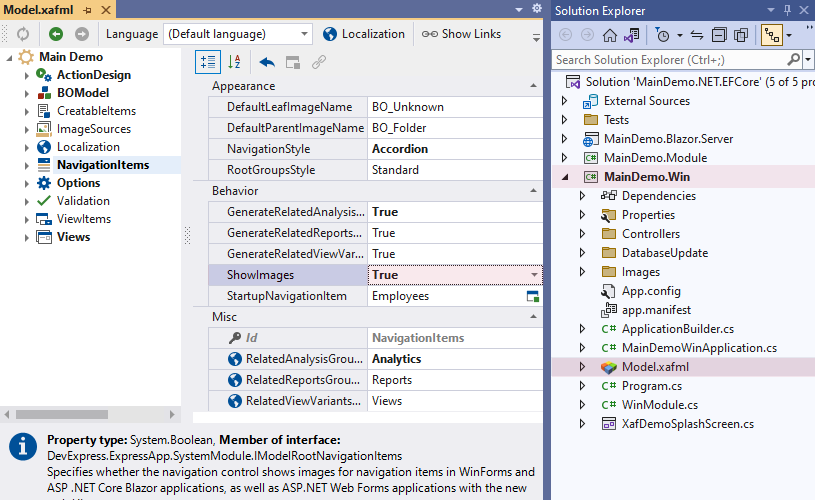This screenshot has height=500, width=815.
Task: Select the ViewItems tree node
Action: 84,219
